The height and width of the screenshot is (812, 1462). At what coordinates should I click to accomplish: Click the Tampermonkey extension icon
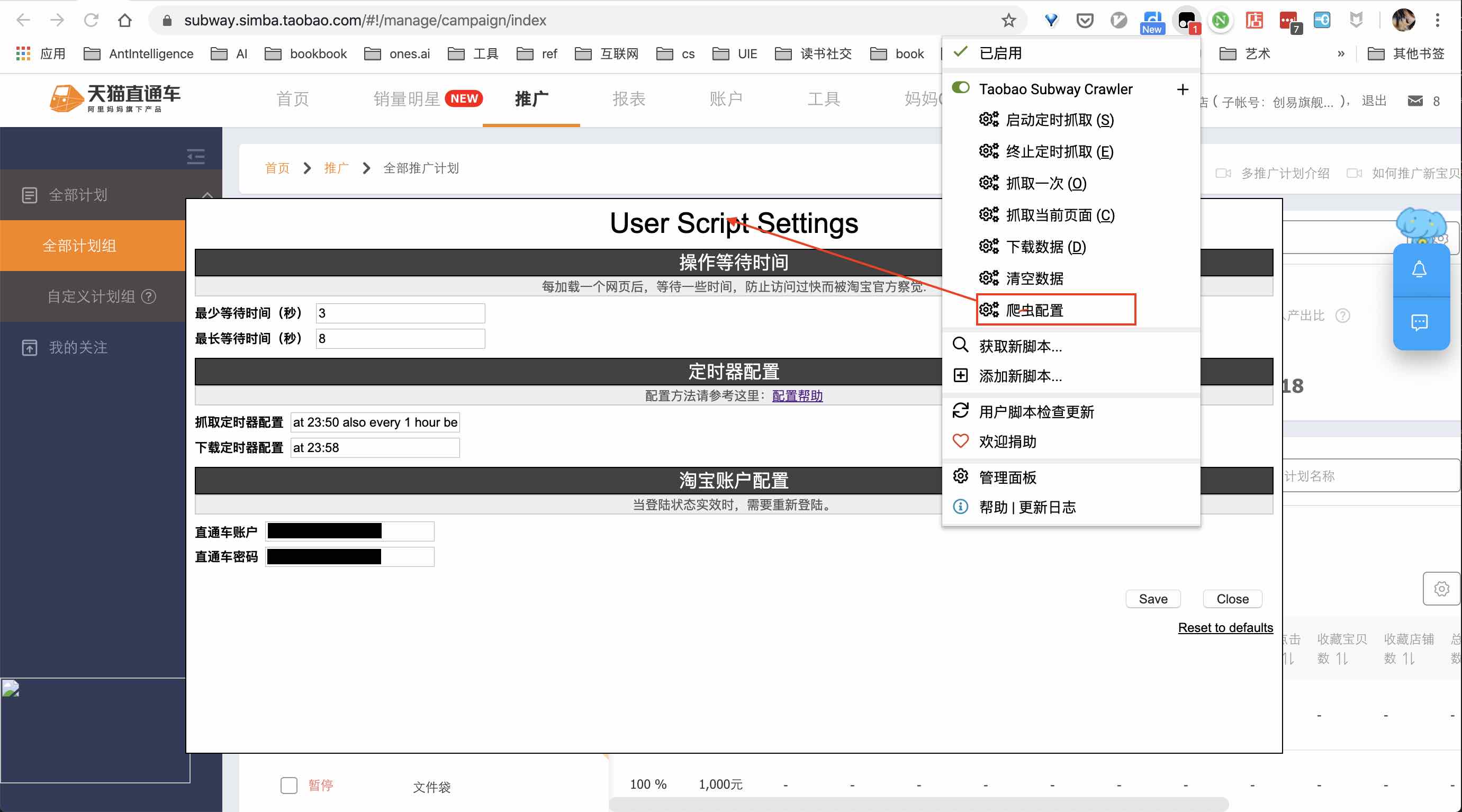1186,21
